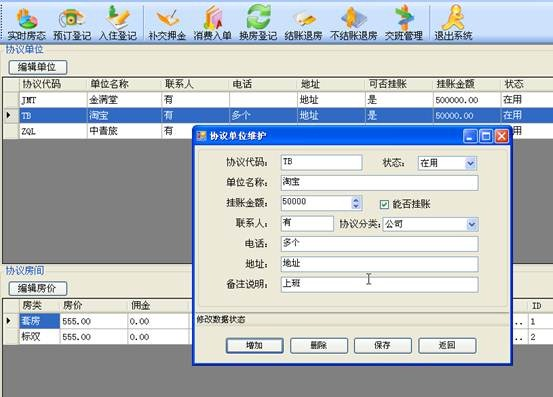Screen dimensions: 553x397
Task: Expand the 状态 dropdown
Action: [470, 163]
